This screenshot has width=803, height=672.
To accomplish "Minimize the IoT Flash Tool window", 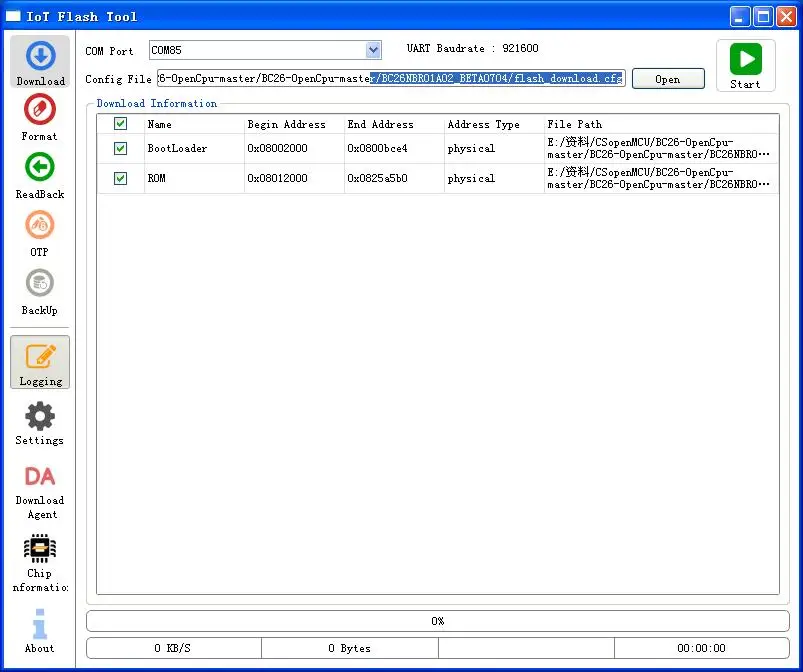I will pos(740,16).
